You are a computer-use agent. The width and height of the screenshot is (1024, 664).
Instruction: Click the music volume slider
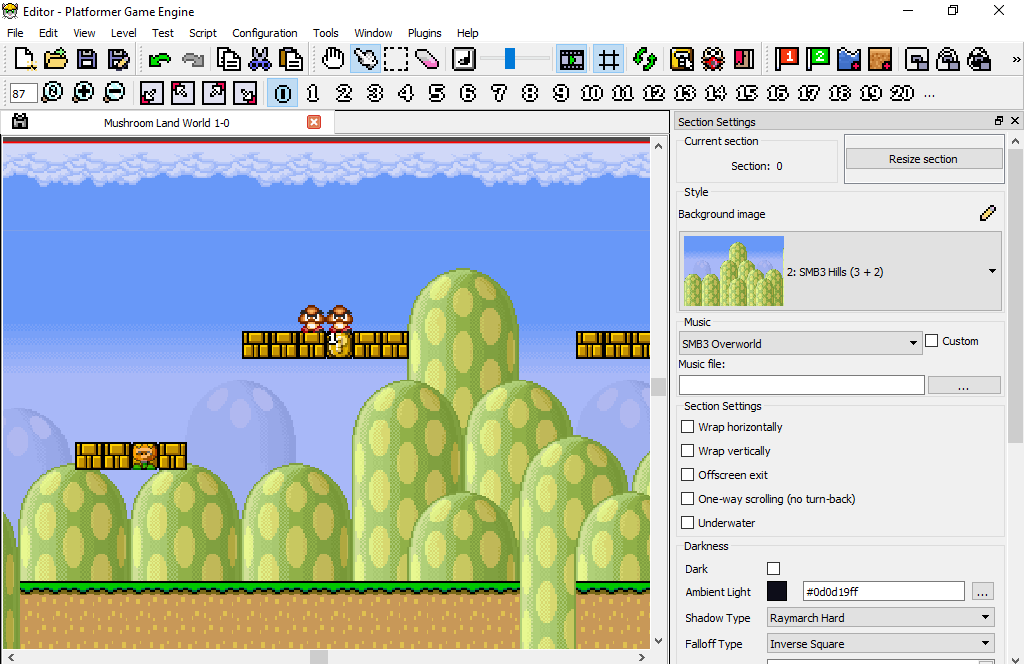[515, 59]
